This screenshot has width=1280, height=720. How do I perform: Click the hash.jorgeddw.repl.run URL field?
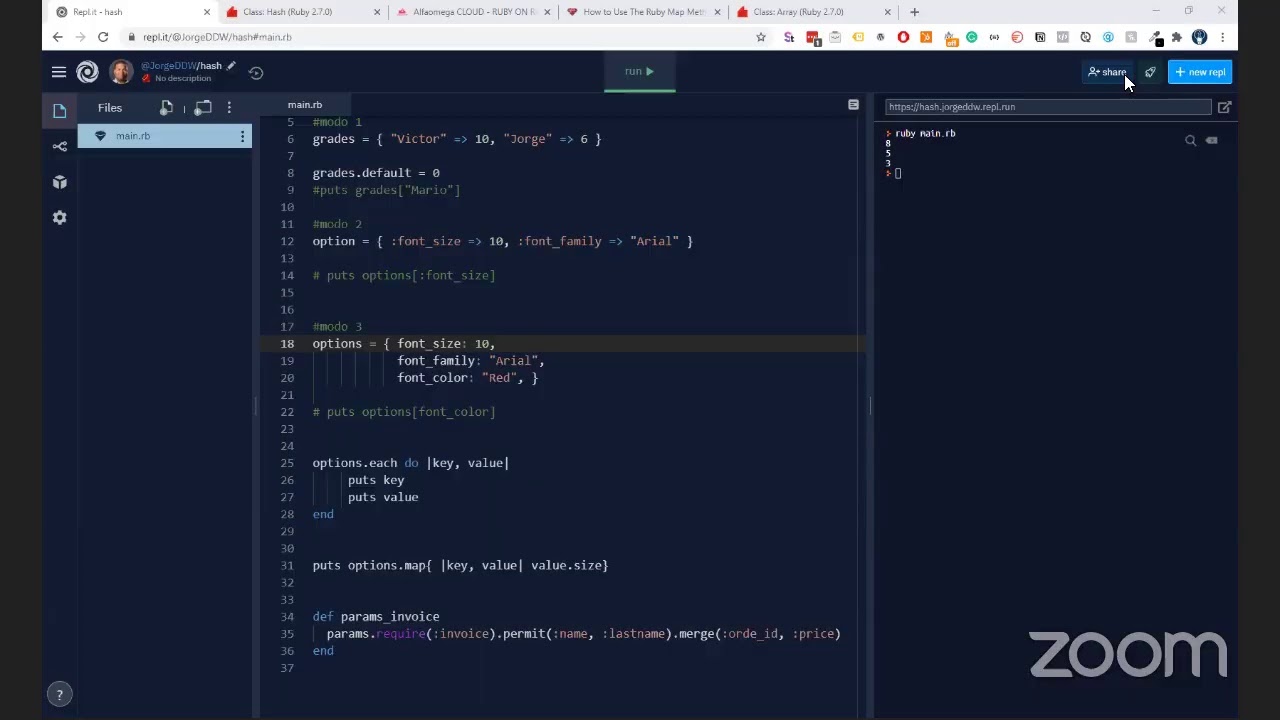tap(1048, 107)
